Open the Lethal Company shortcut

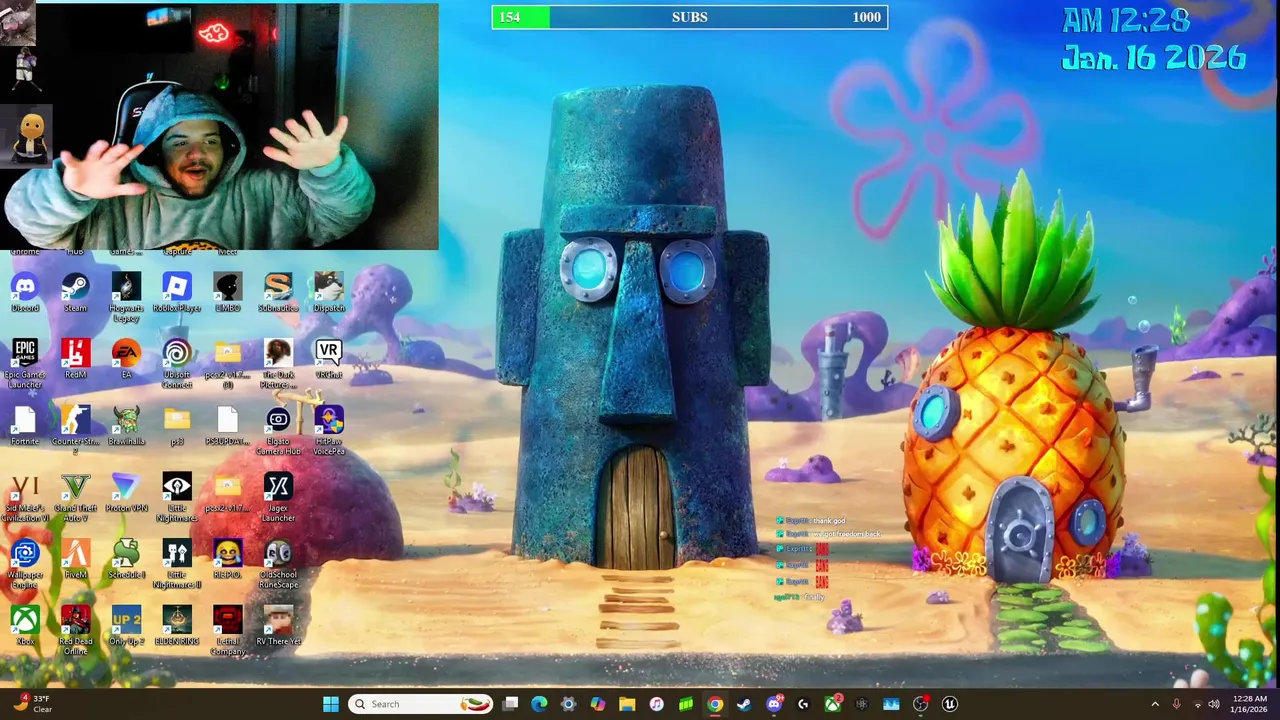(227, 630)
